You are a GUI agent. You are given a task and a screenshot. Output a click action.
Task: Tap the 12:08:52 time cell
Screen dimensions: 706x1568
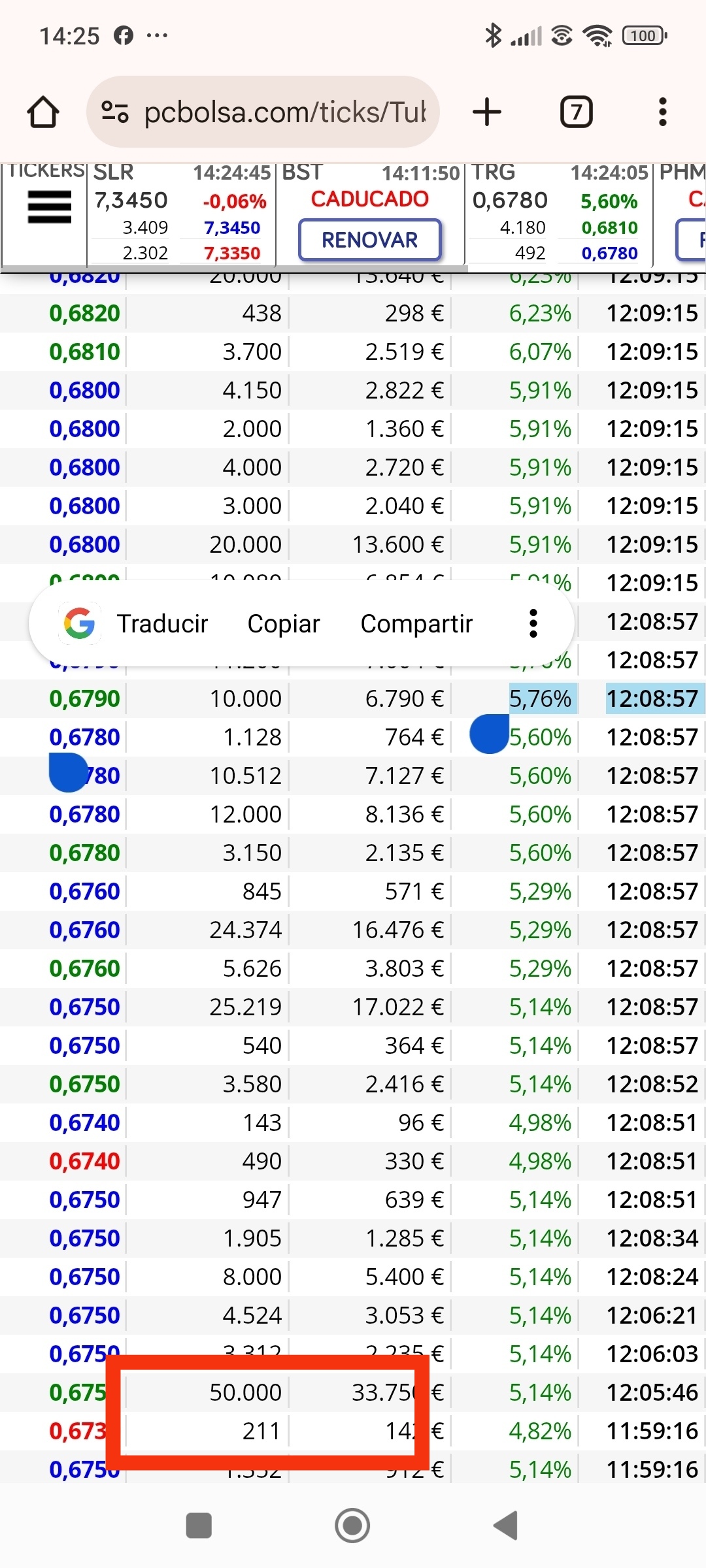click(x=652, y=1084)
